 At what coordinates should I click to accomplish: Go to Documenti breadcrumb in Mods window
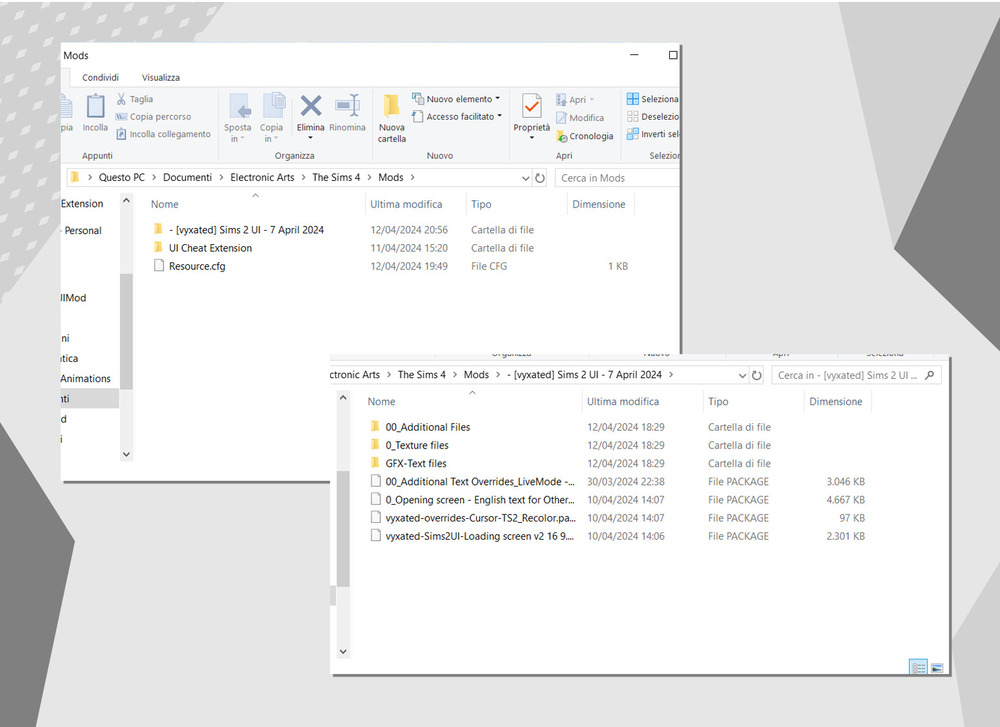pyautogui.click(x=188, y=177)
